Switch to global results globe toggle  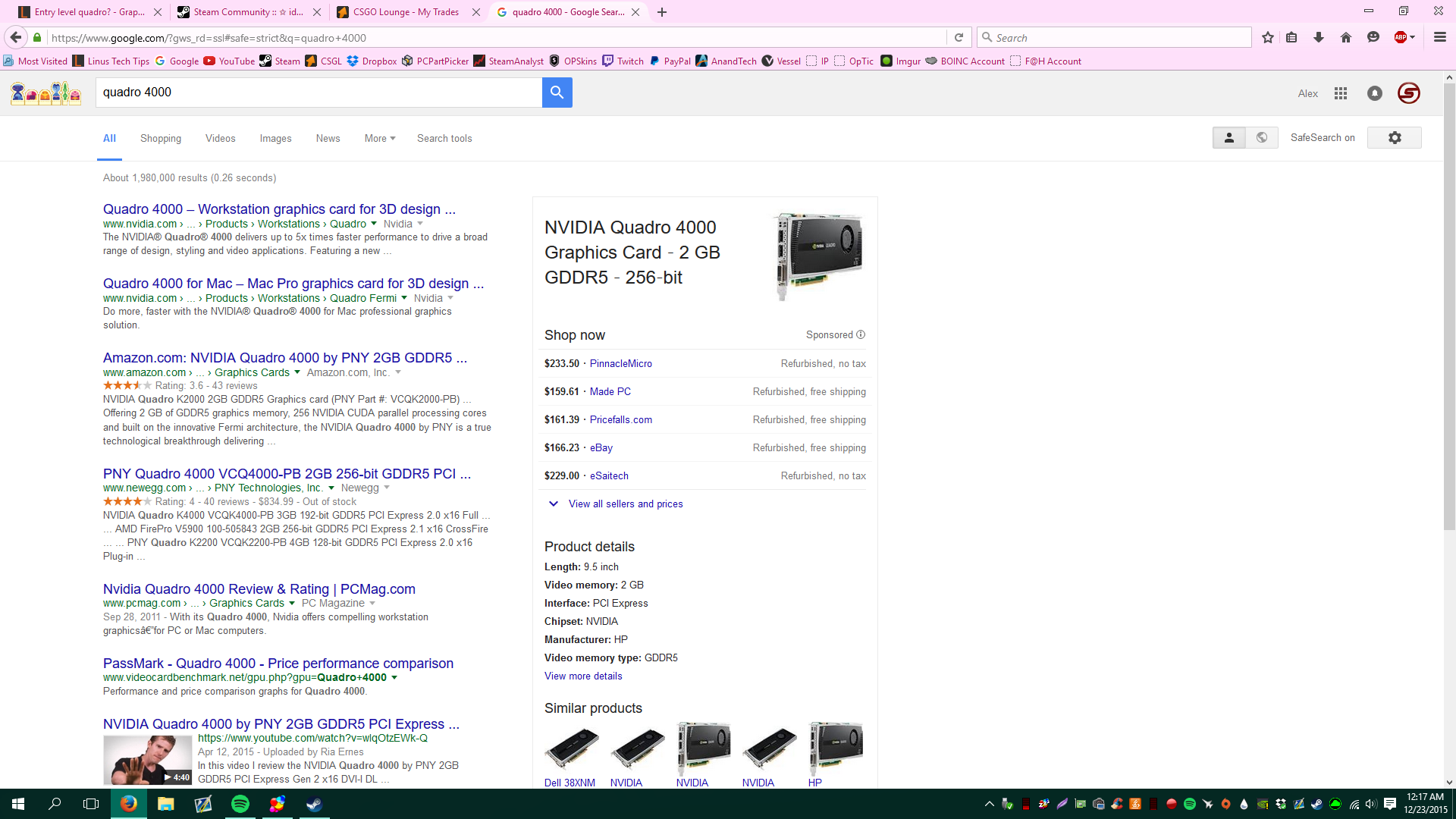pyautogui.click(x=1262, y=137)
